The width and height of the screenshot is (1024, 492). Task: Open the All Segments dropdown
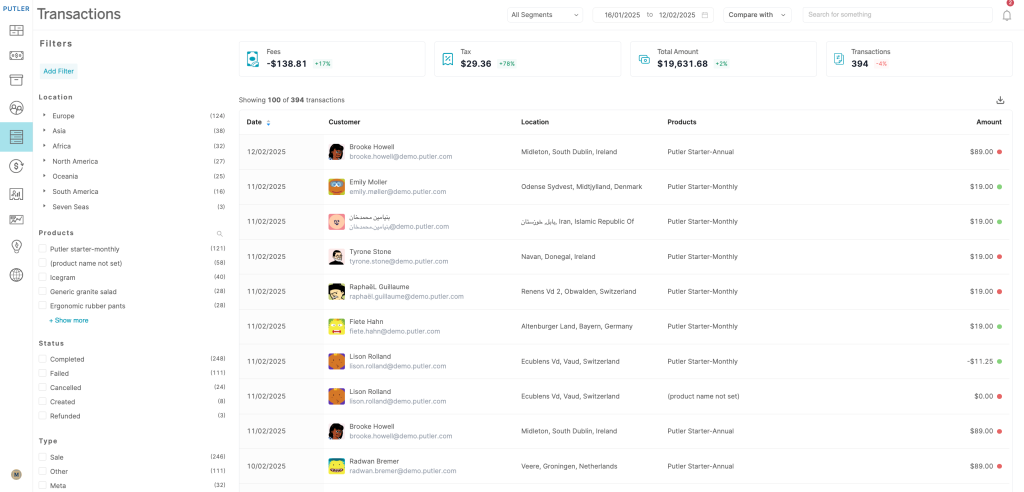coord(545,15)
